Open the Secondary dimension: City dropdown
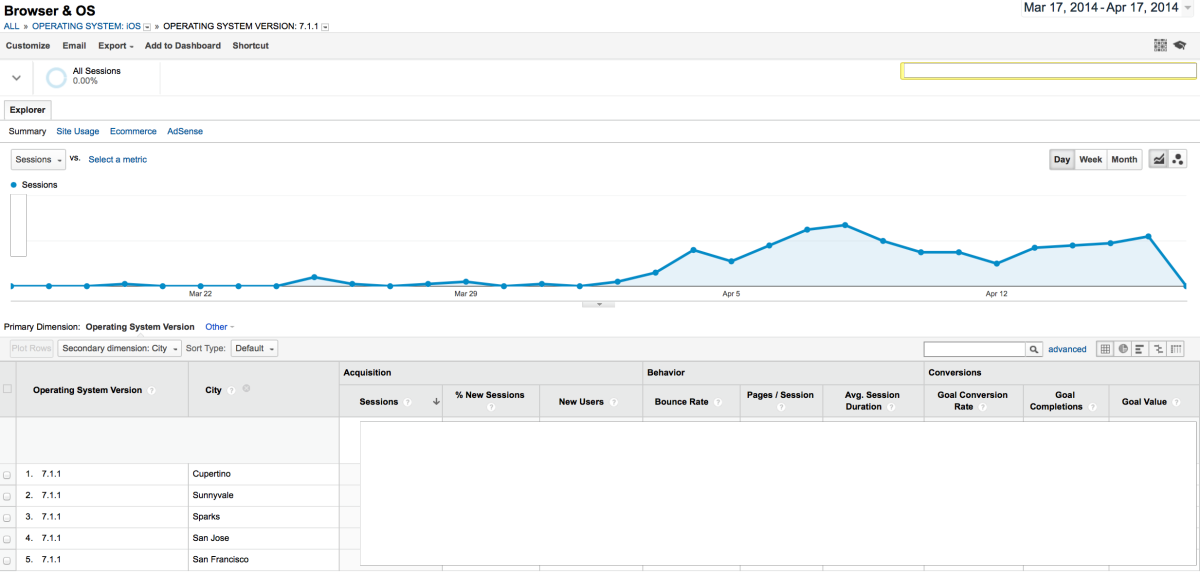The height and width of the screenshot is (575, 1200). [x=120, y=348]
